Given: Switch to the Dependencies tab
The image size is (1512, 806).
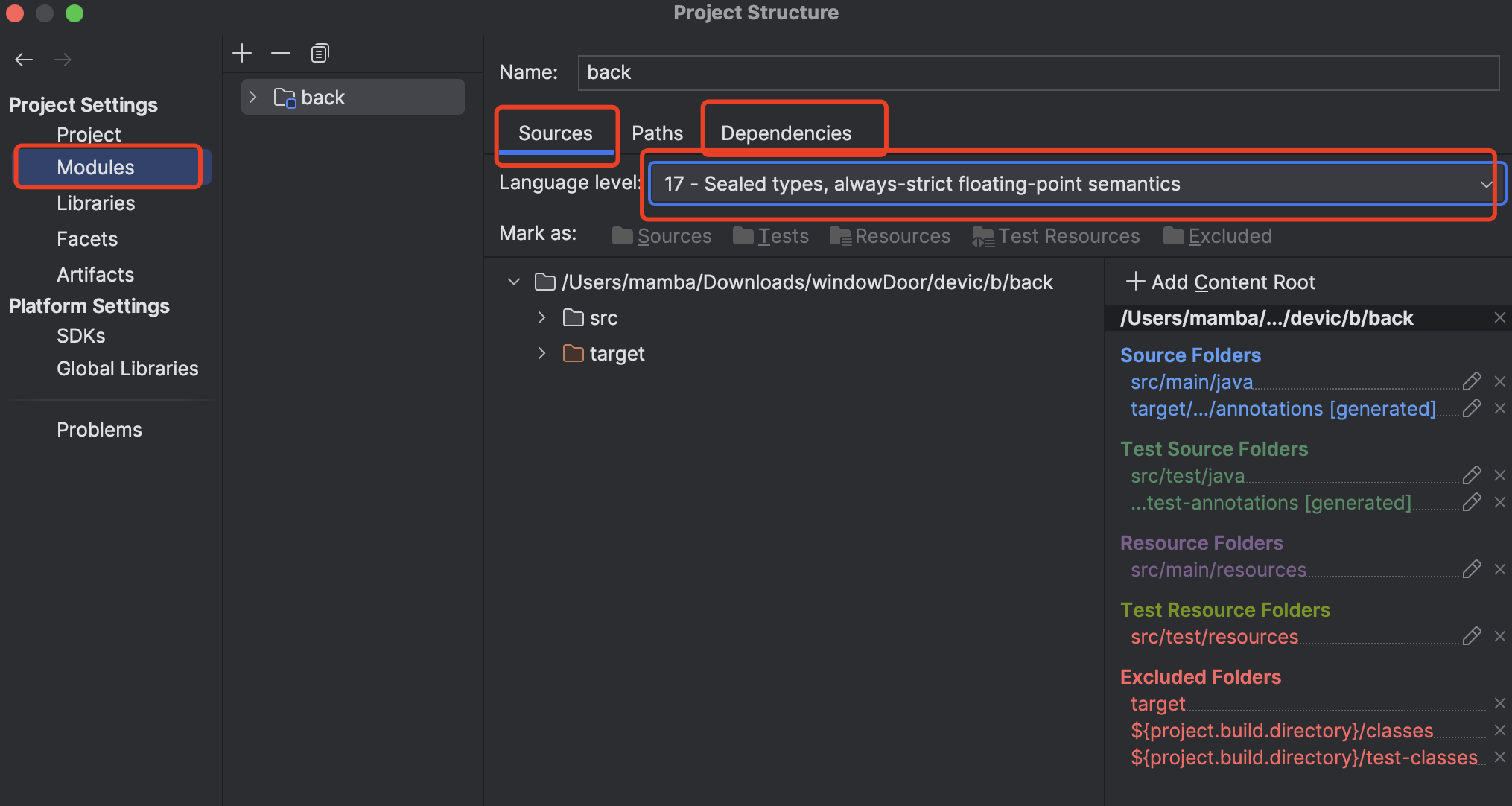Looking at the screenshot, I should tap(786, 133).
